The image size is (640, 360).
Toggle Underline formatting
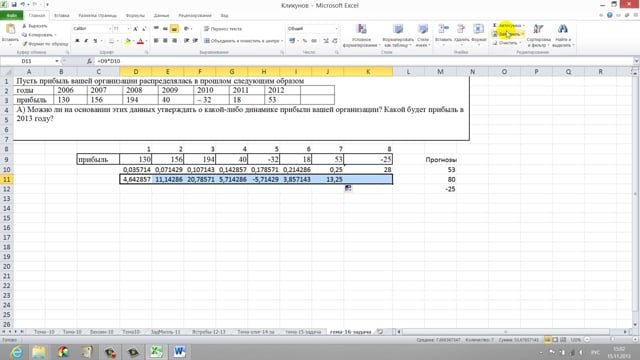(x=95, y=41)
